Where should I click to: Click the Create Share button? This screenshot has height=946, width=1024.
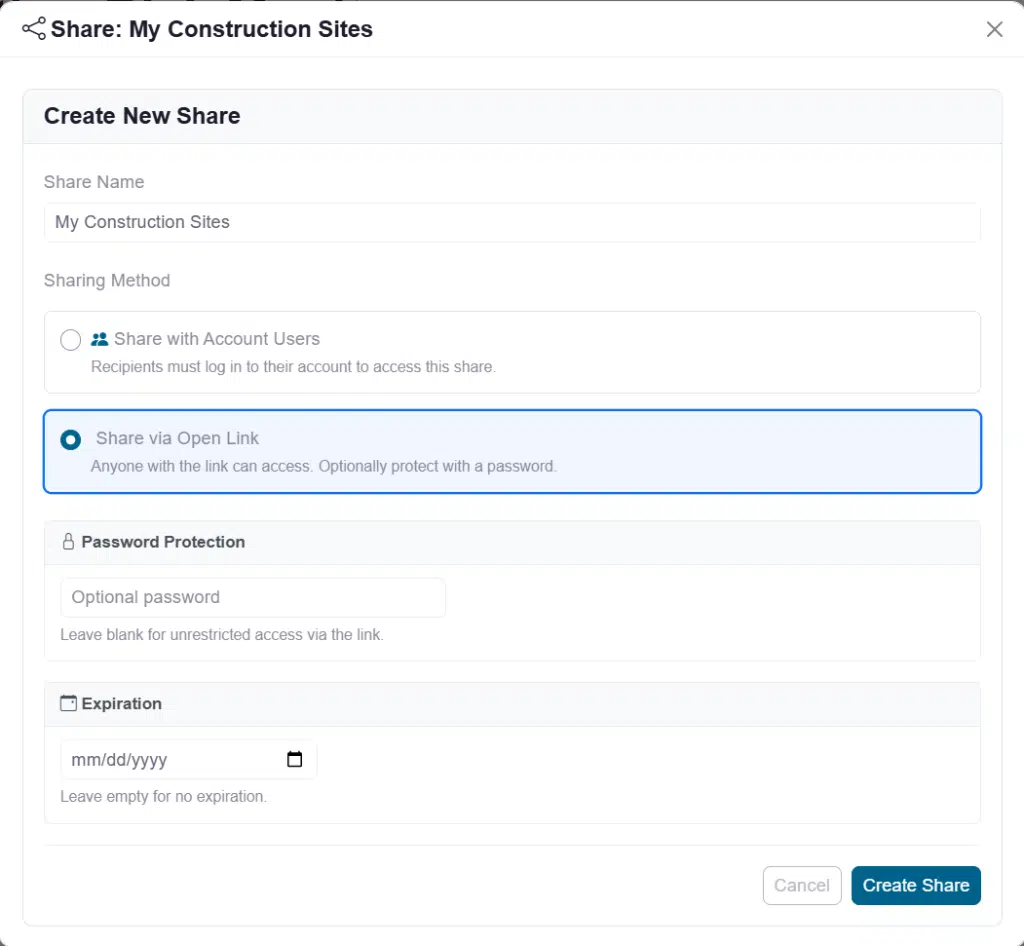915,885
